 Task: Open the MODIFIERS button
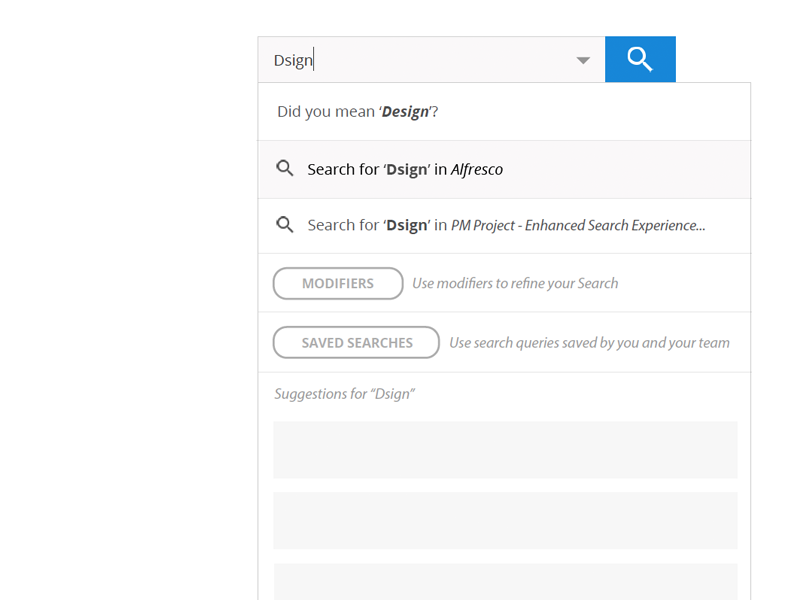tap(338, 284)
